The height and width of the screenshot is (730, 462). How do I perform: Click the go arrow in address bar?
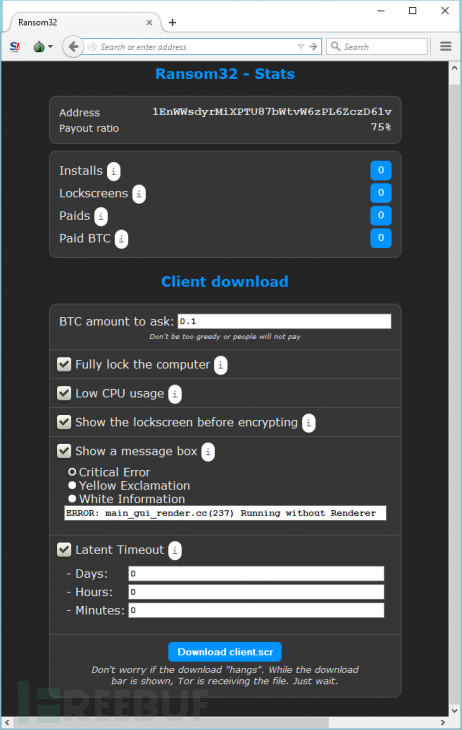tap(313, 47)
